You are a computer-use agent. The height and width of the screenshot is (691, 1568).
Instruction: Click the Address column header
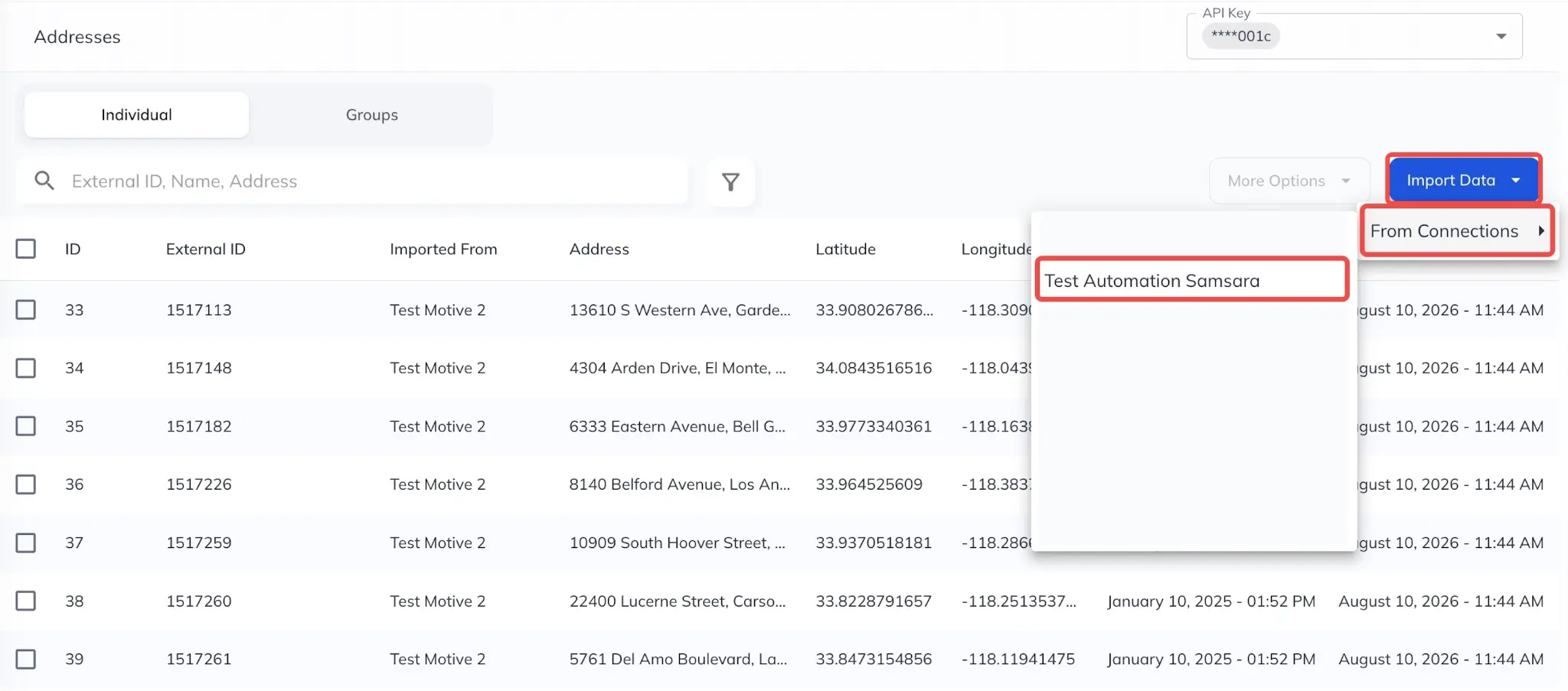pos(599,249)
